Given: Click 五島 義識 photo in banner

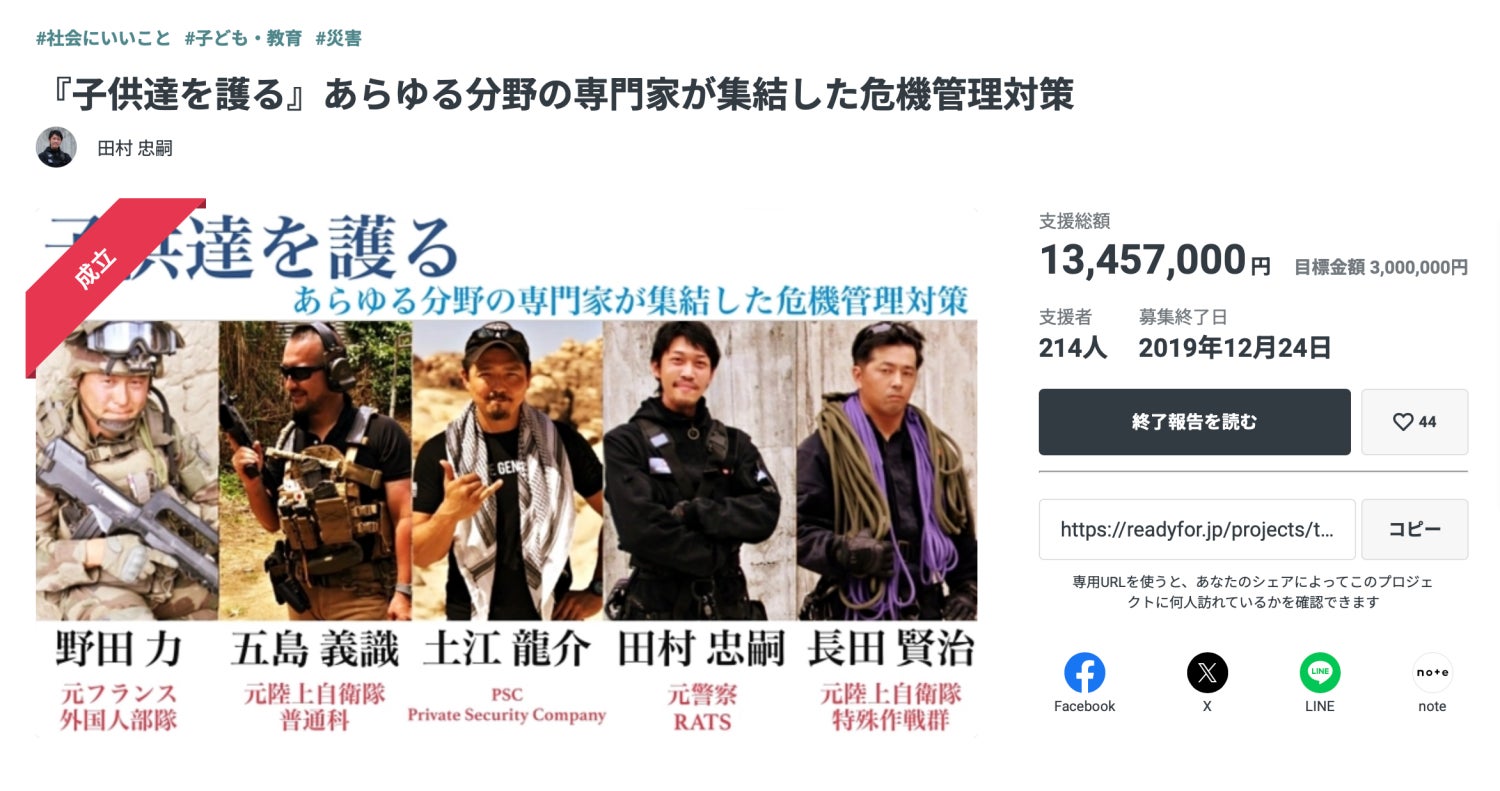Looking at the screenshot, I should pyautogui.click(x=315, y=470).
